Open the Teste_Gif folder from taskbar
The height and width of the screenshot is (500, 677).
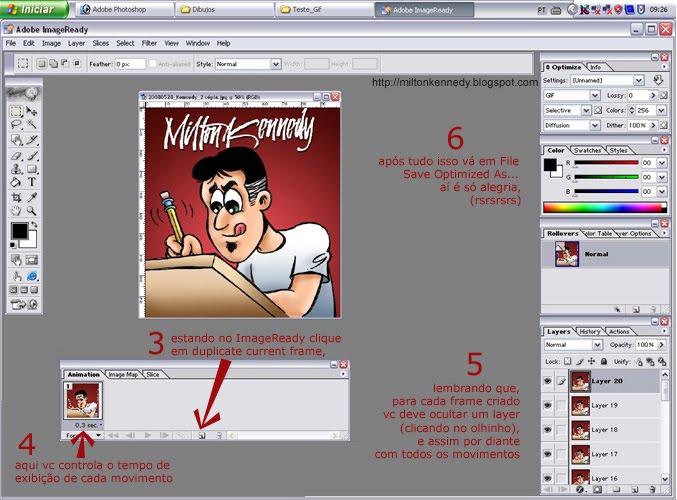tap(324, 9)
